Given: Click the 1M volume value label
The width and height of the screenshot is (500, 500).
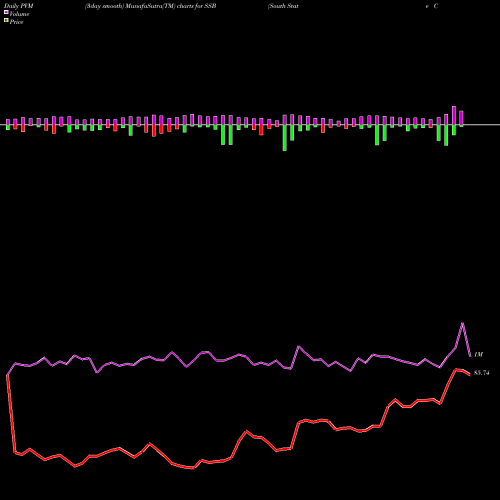Looking at the screenshot, I should pyautogui.click(x=478, y=354).
